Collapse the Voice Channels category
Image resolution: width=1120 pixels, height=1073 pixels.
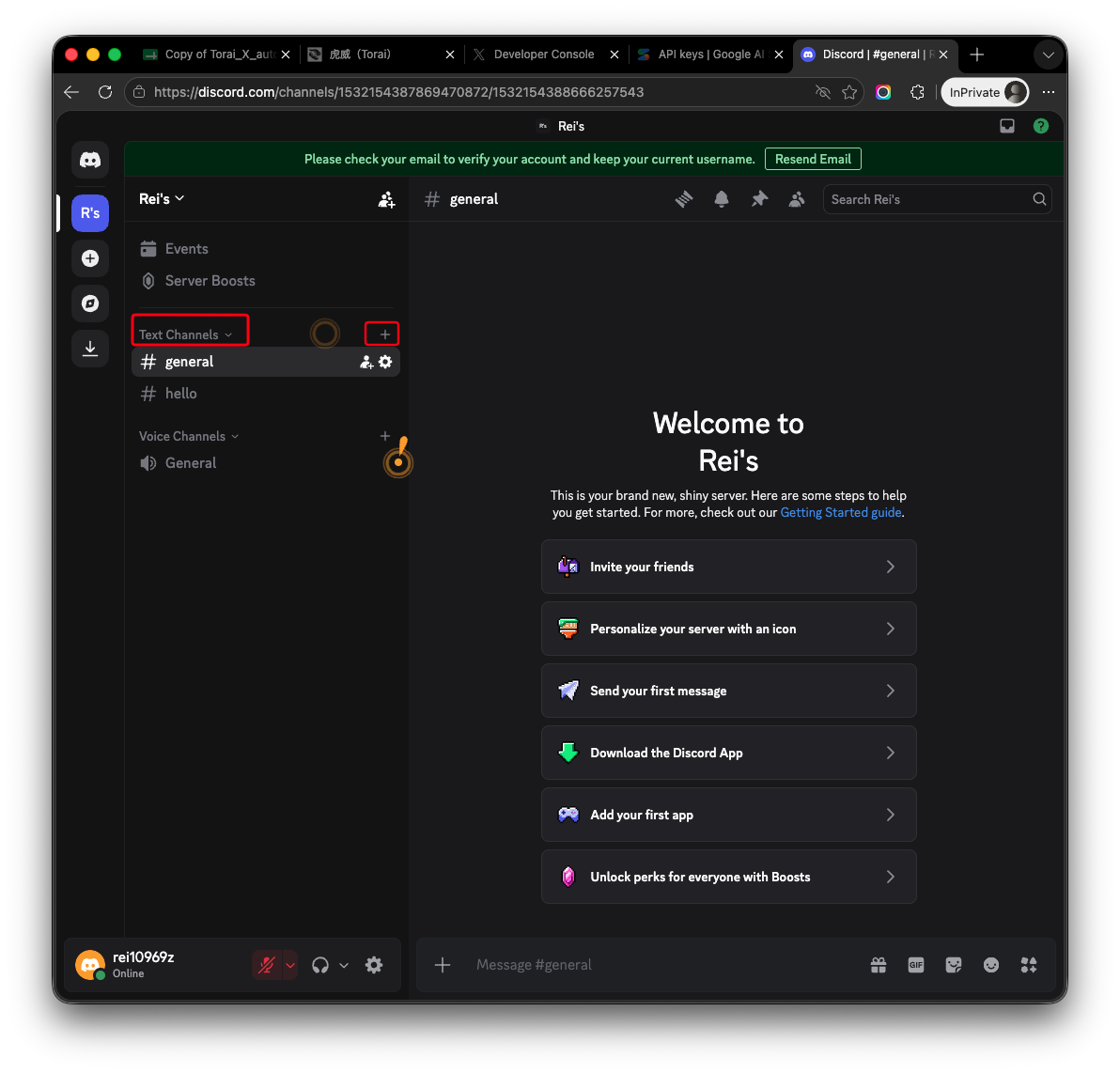[x=189, y=436]
